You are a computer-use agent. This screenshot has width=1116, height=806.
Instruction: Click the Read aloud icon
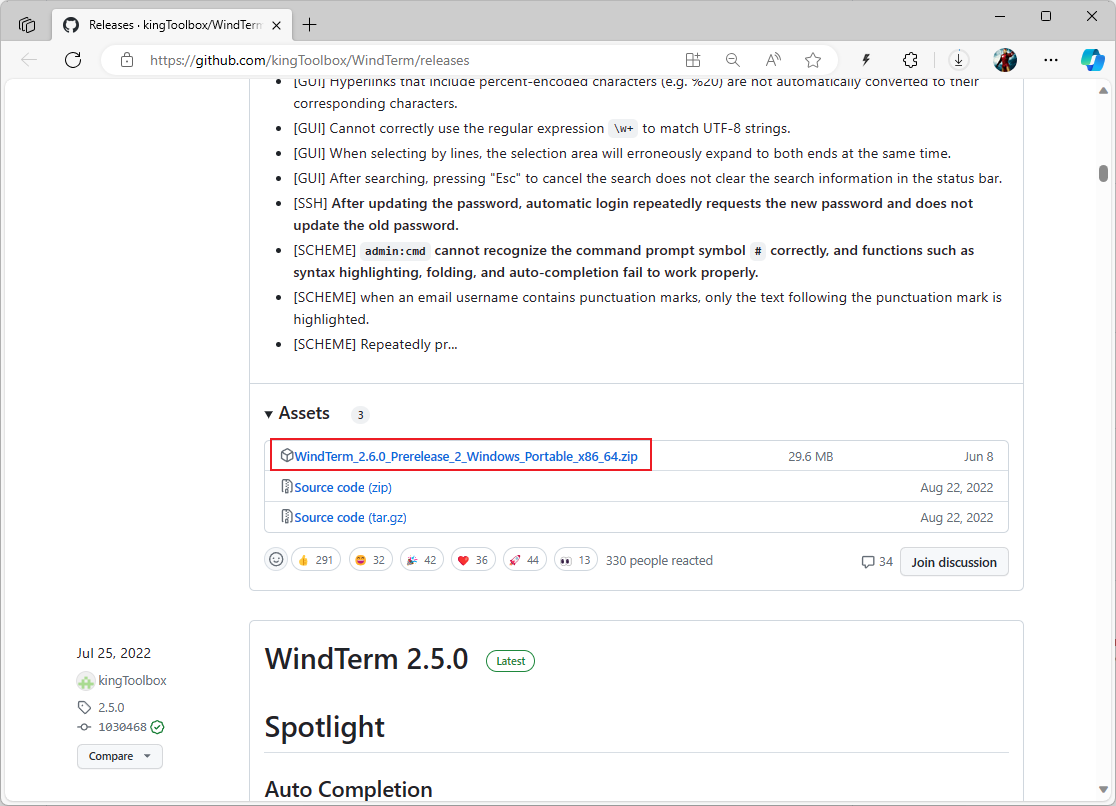click(773, 60)
